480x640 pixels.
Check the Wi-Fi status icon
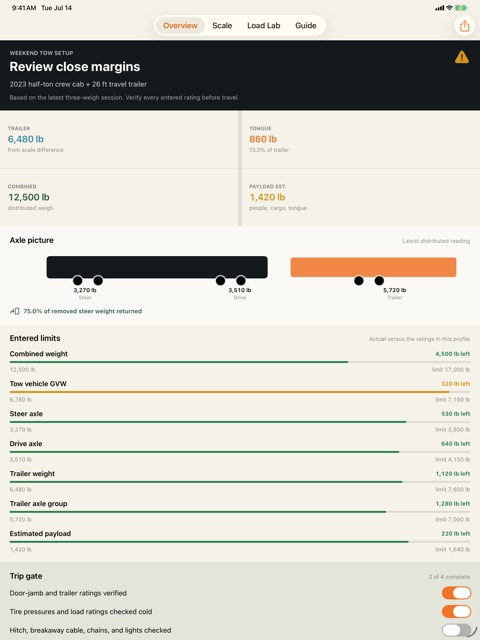pos(449,8)
